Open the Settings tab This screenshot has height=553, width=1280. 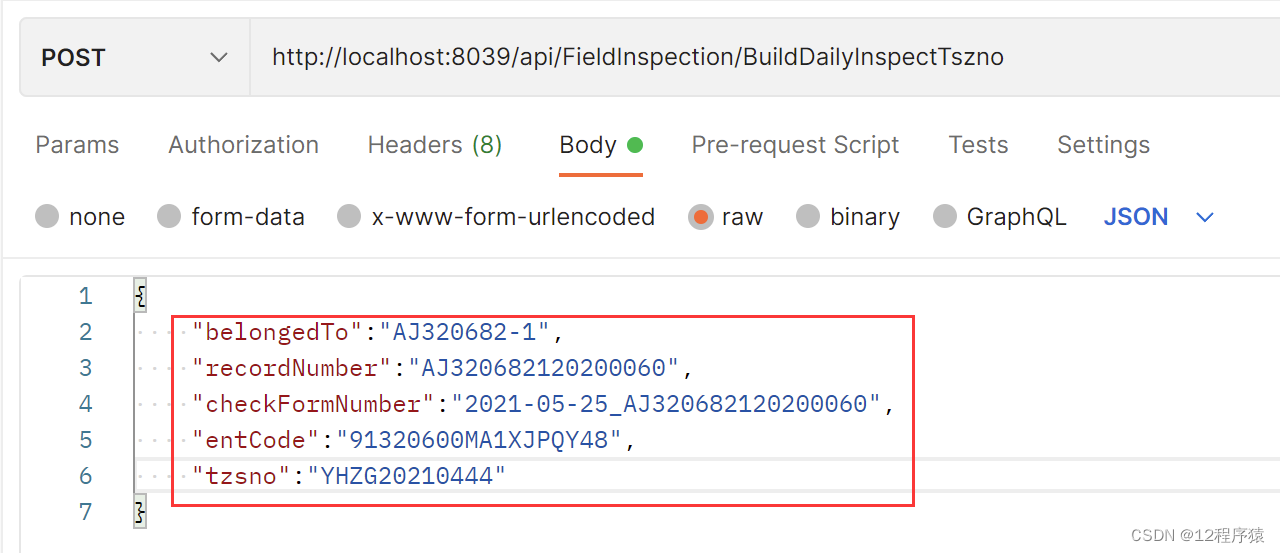click(x=1103, y=145)
